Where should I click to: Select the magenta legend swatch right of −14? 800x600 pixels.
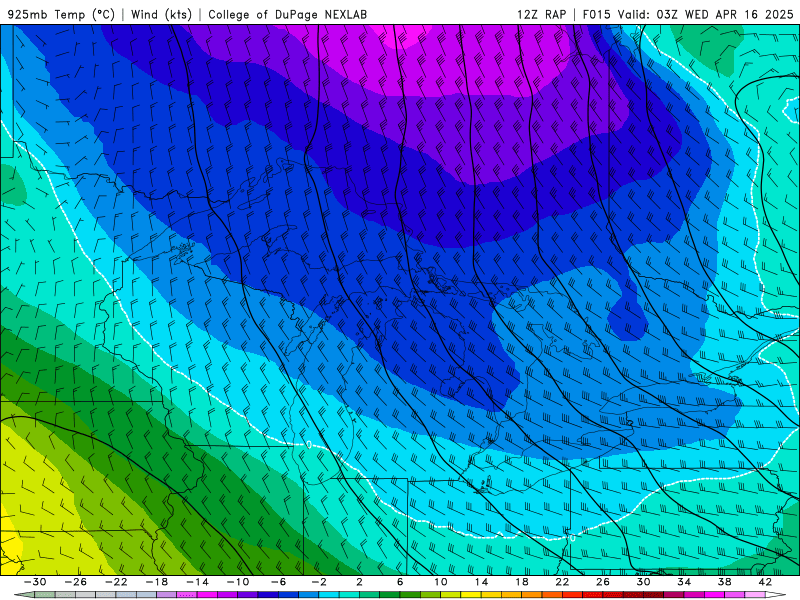click(207, 595)
